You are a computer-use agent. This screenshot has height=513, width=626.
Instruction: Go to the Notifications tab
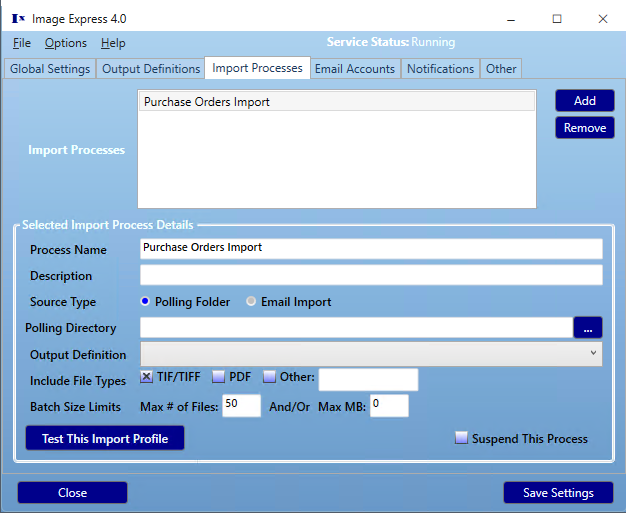point(440,69)
